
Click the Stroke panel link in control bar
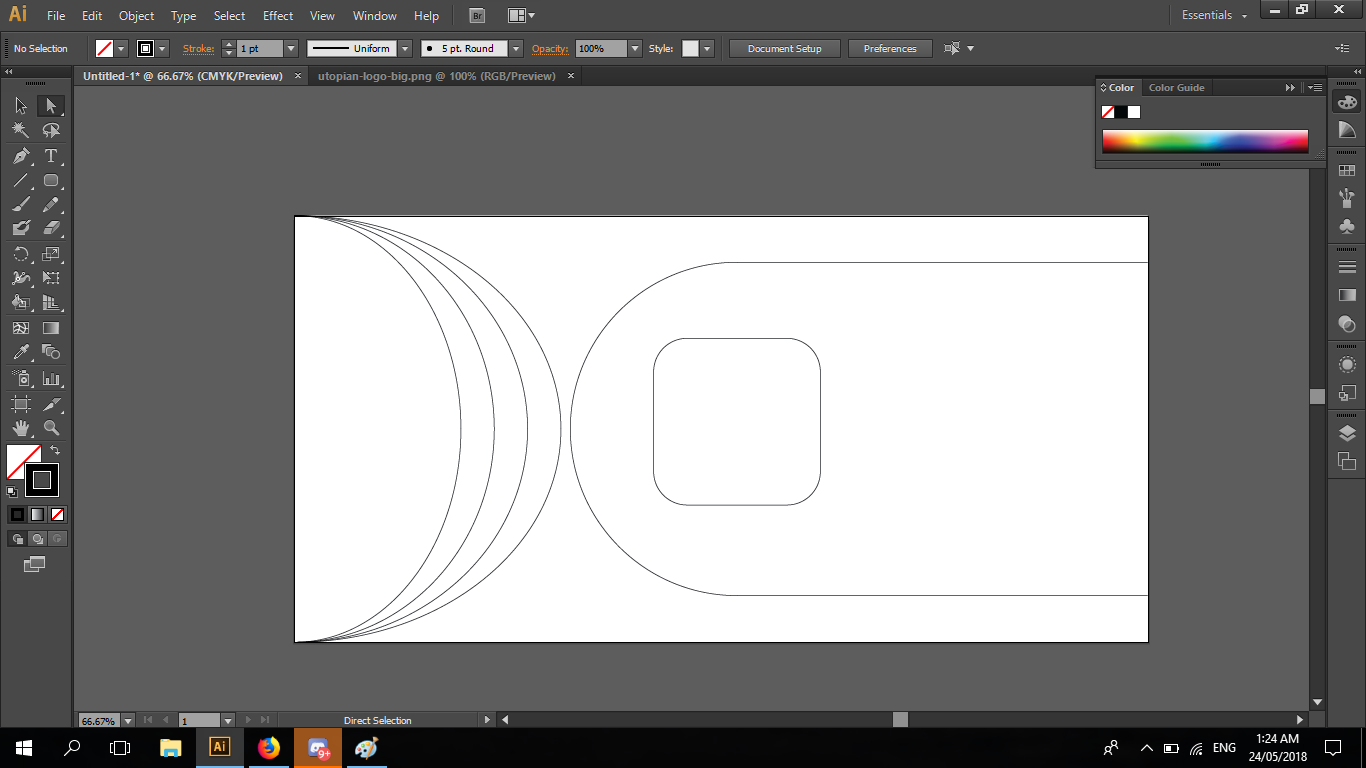pyautogui.click(x=198, y=48)
